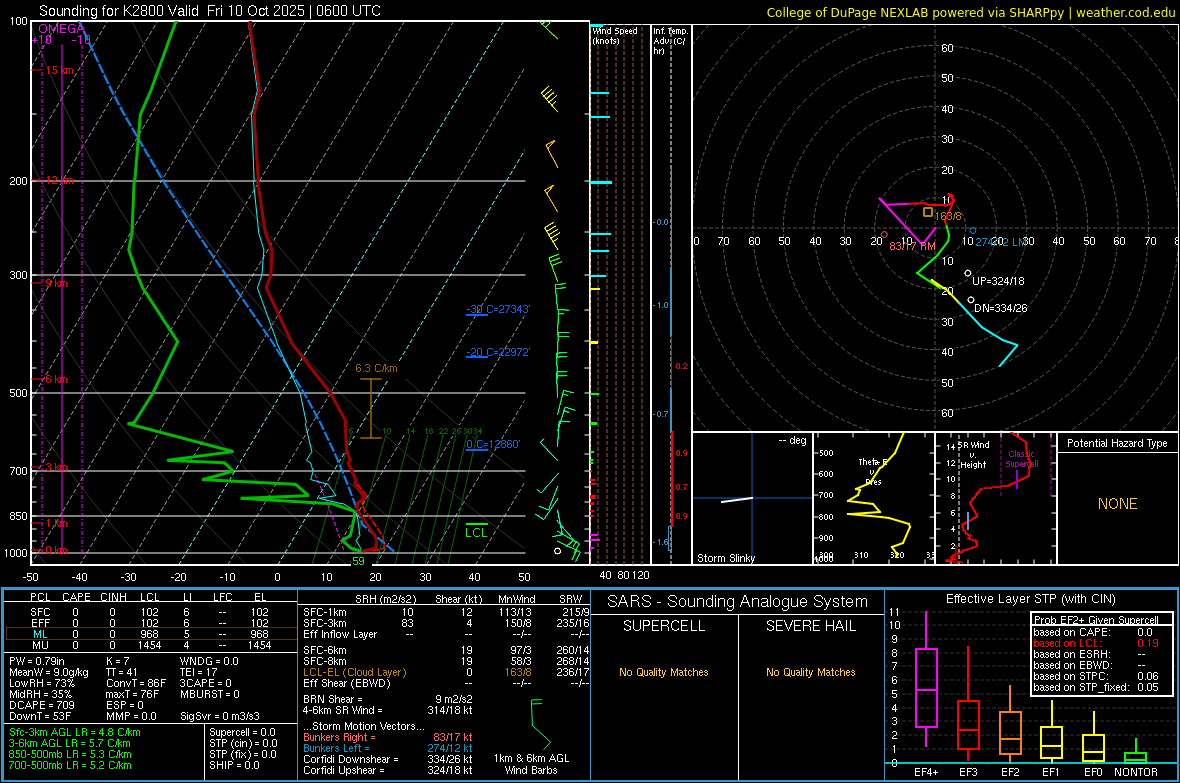Click the 0 C=12860' freezing level label

click(x=493, y=444)
